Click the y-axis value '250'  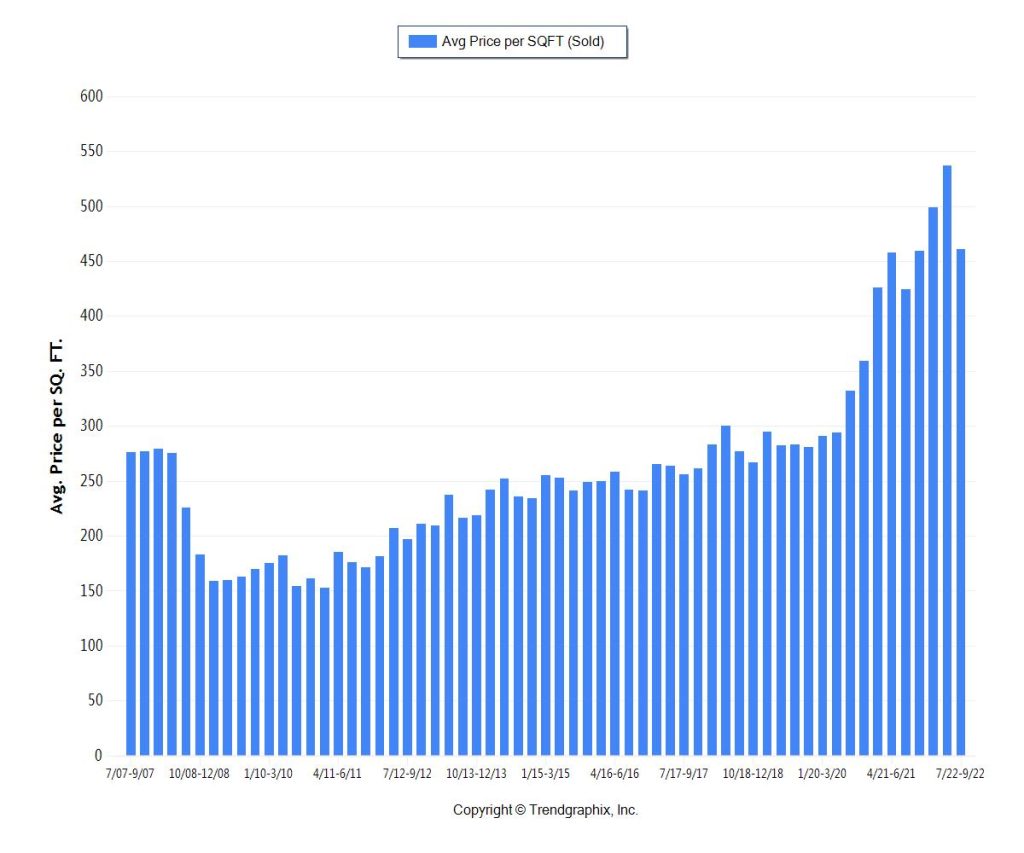(91, 481)
